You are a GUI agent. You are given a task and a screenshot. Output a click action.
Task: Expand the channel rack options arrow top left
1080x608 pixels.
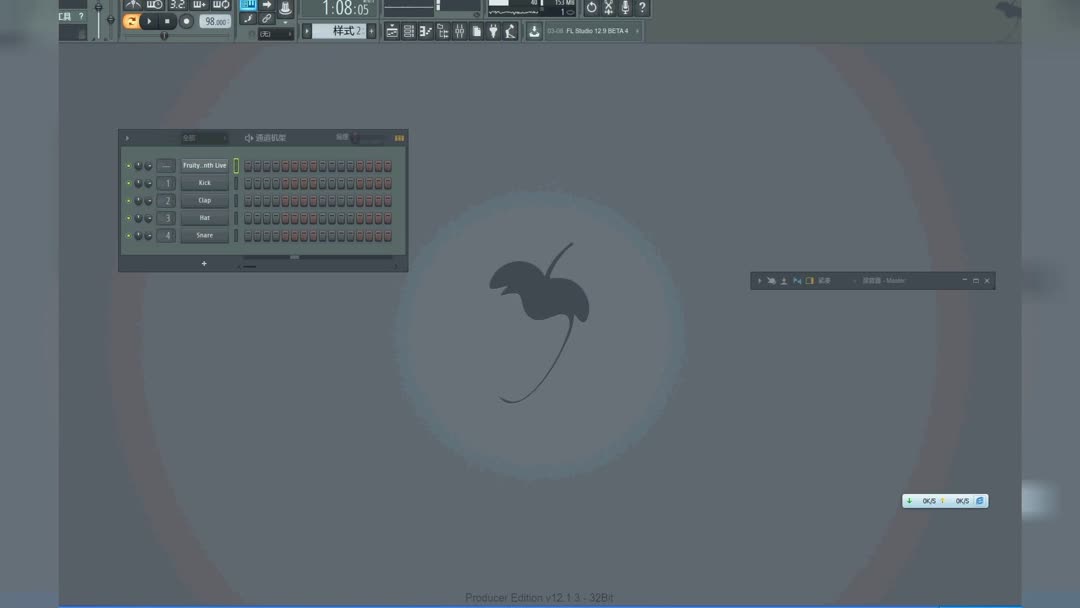pos(126,137)
